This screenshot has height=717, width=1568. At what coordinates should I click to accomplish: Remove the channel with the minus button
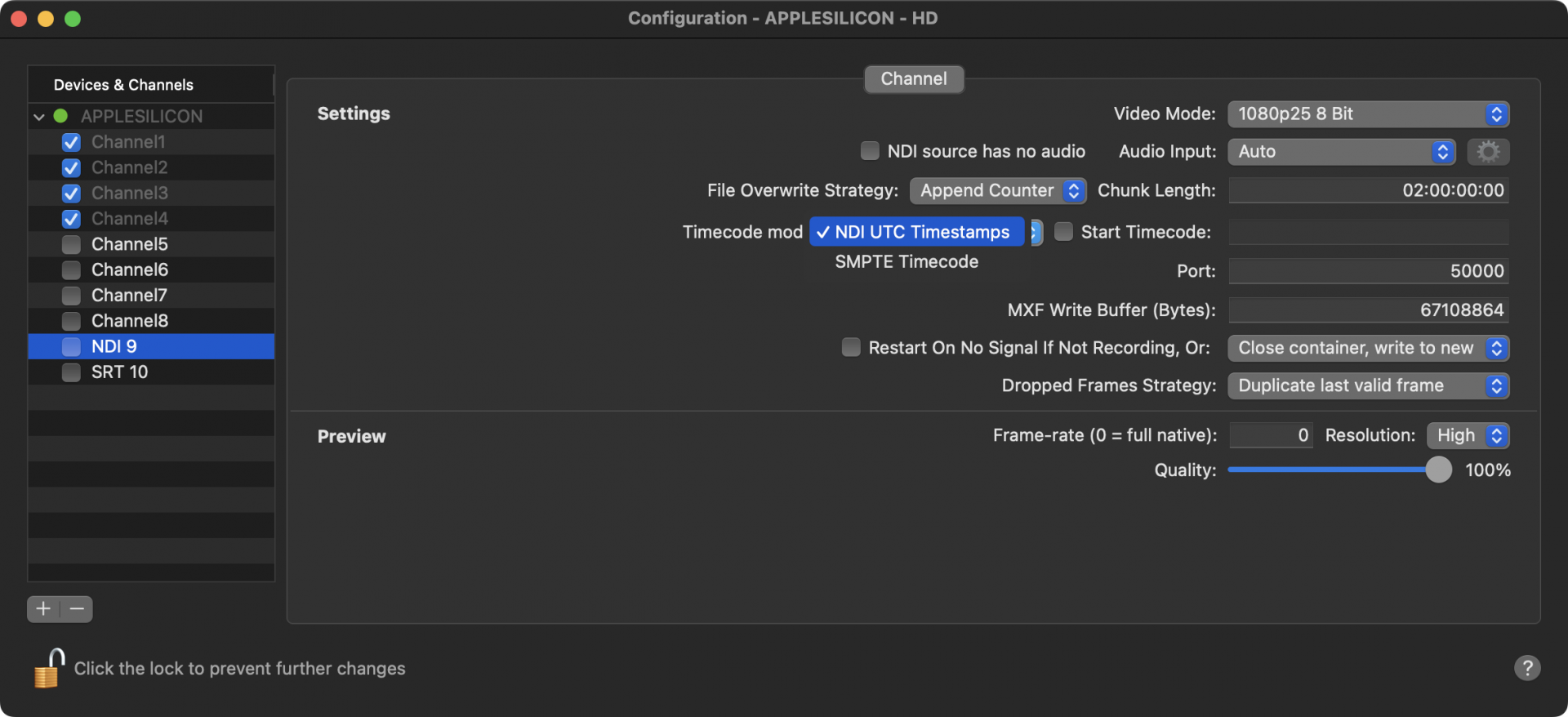click(77, 609)
